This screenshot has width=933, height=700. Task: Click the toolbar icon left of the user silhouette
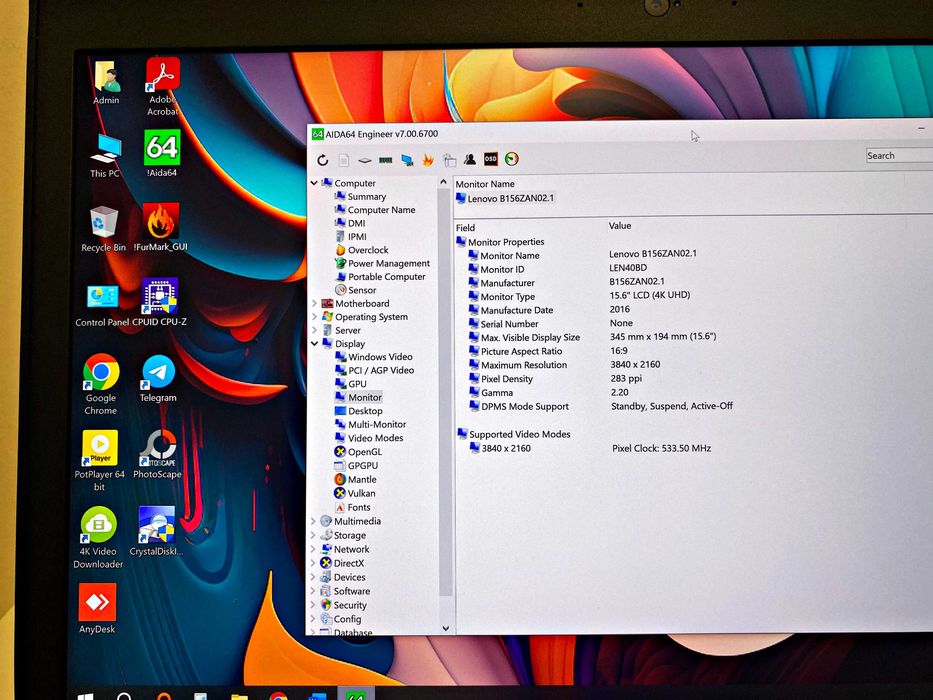[x=449, y=160]
